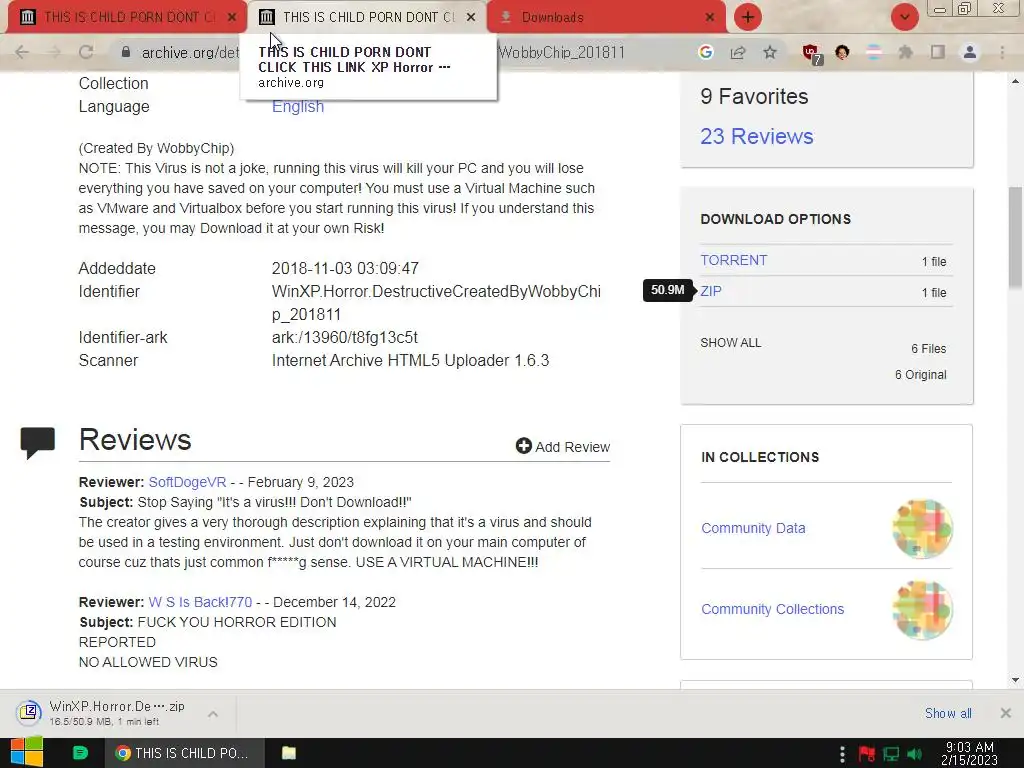The height and width of the screenshot is (768, 1024).
Task: Click the identifier-ark value "ark:/13960/t8fg13c5t"
Action: click(345, 338)
